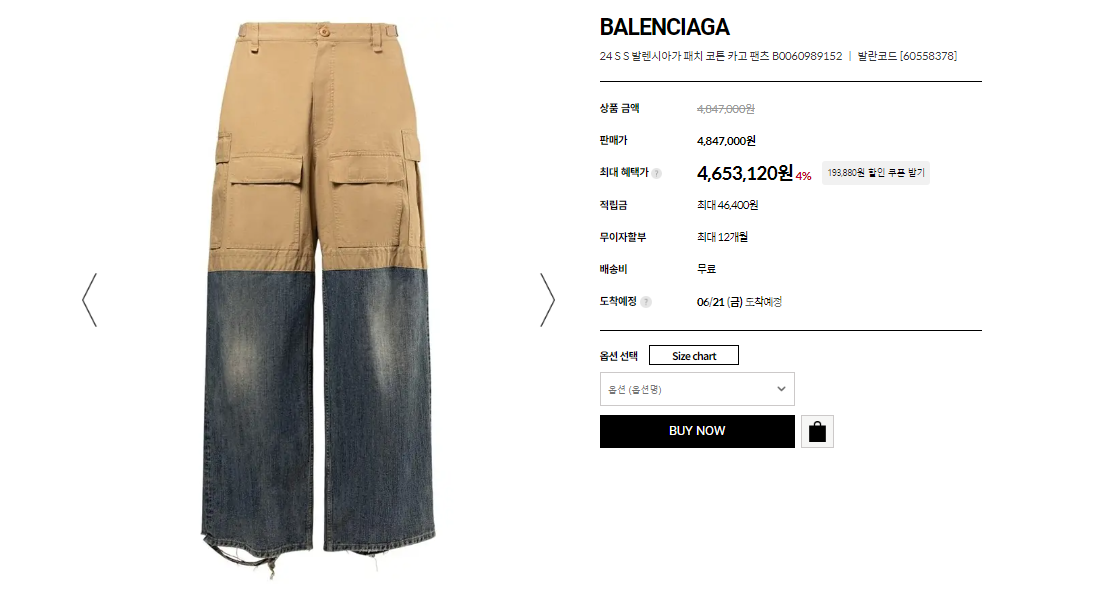Click the 최대 12개월 installment info
This screenshot has width=1111, height=589.
722,237
